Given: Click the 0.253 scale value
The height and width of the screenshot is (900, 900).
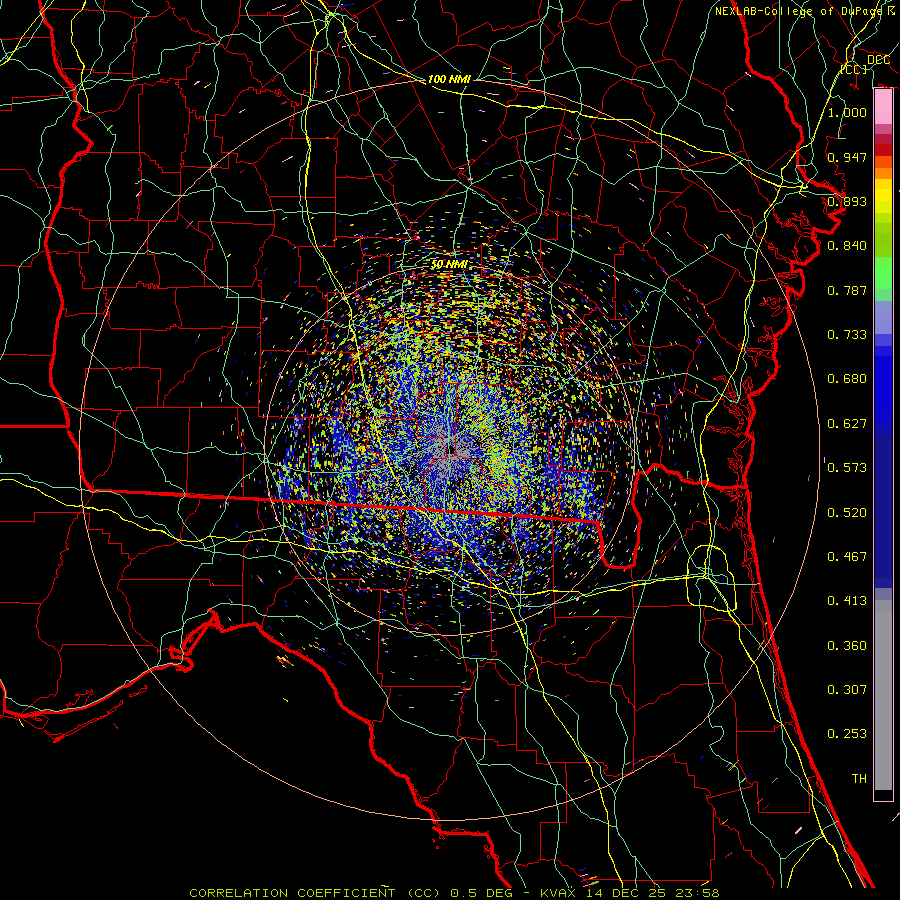Looking at the screenshot, I should (847, 734).
